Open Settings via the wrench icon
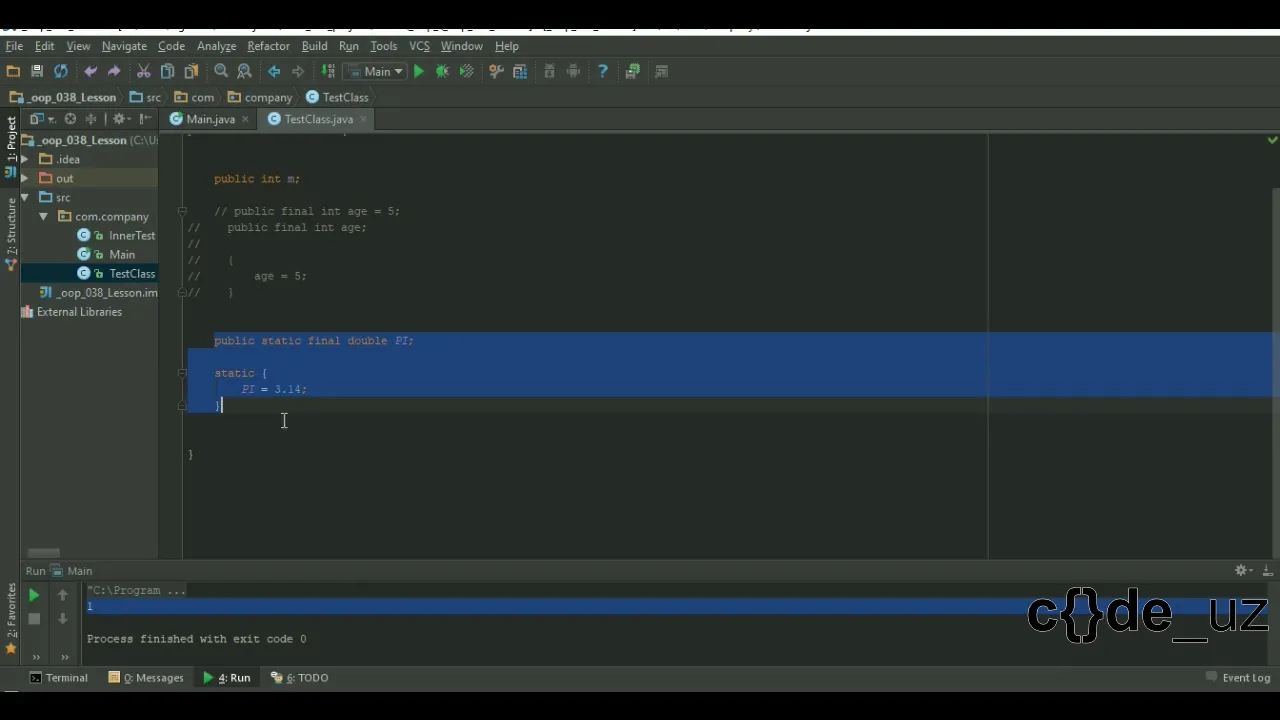1280x720 pixels. tap(496, 71)
